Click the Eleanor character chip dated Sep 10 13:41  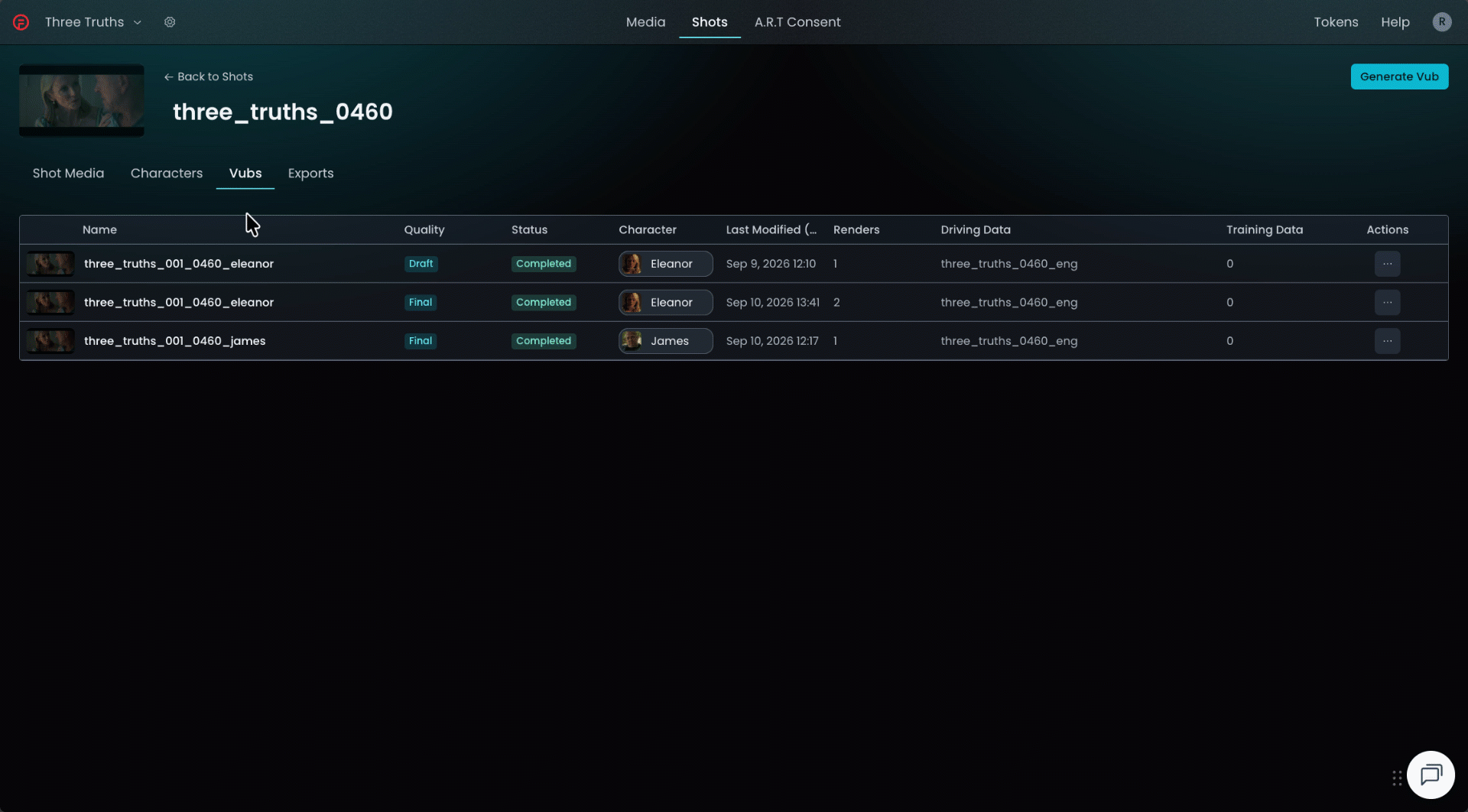[x=665, y=303]
